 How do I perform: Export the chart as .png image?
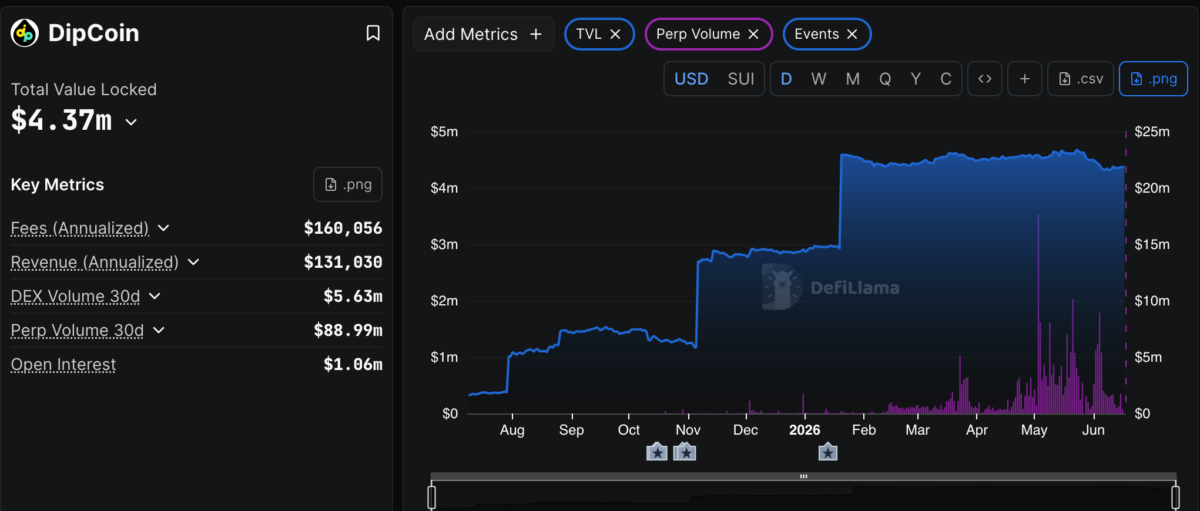(x=1153, y=79)
